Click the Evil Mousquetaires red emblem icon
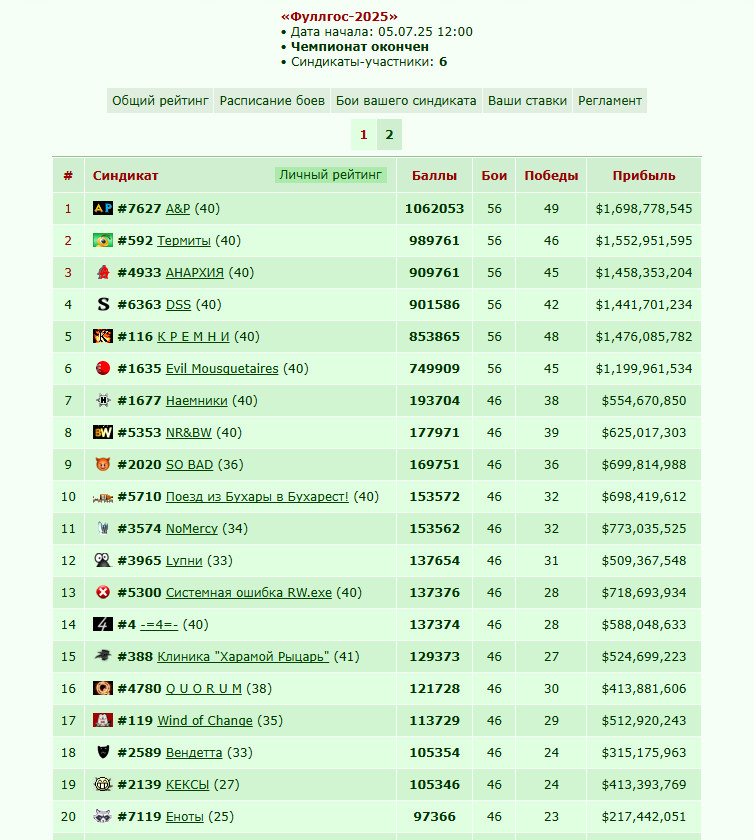This screenshot has width=754, height=840. [x=102, y=368]
